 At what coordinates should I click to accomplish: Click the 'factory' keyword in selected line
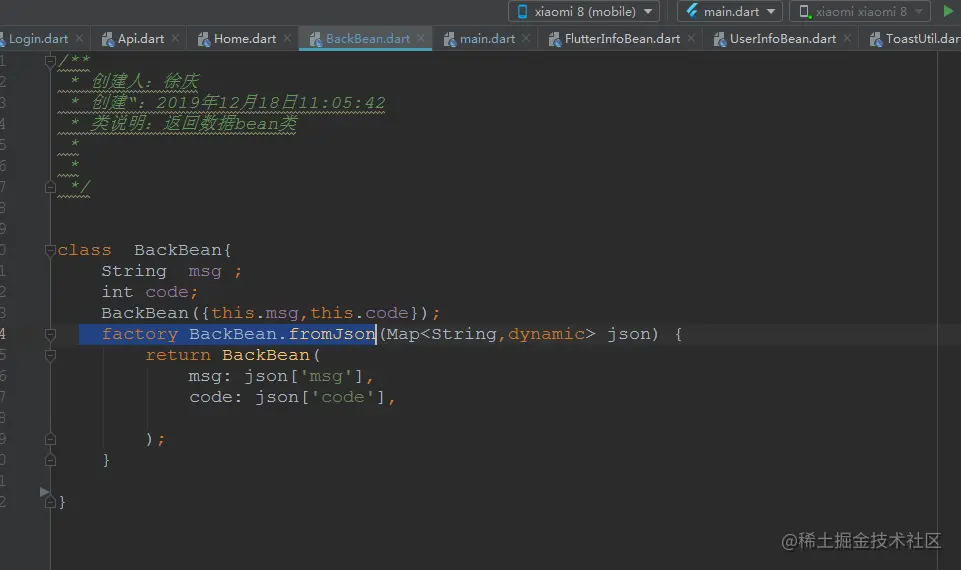coord(140,334)
